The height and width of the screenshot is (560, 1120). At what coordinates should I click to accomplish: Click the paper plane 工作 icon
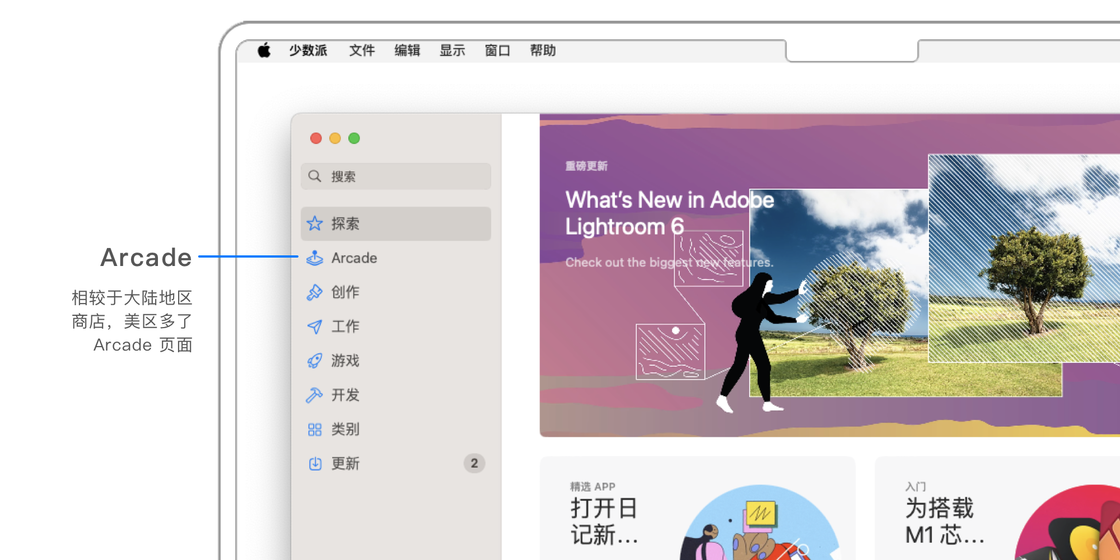click(314, 326)
